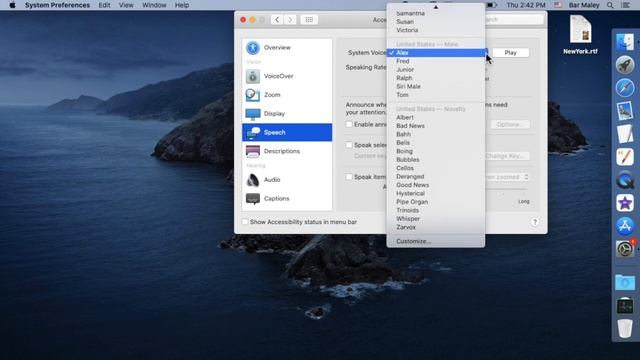640x360 pixels.
Task: Check Show Accessibility status in menu bar
Action: click(x=245, y=222)
